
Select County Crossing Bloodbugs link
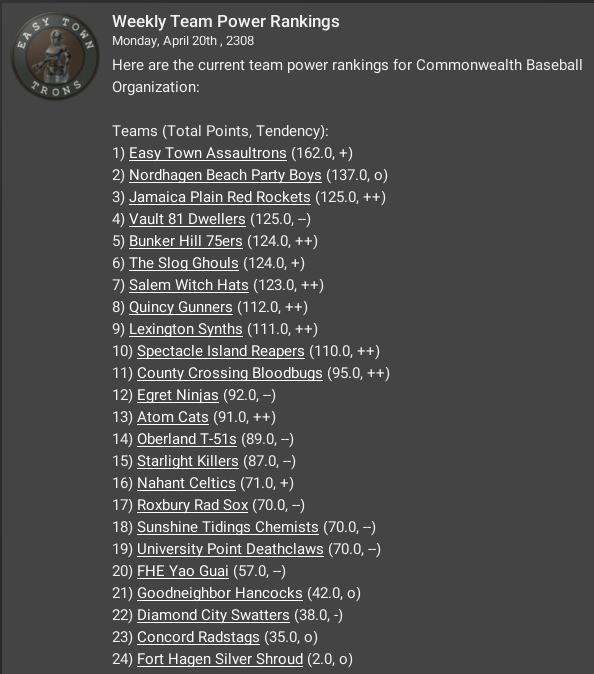(x=230, y=373)
